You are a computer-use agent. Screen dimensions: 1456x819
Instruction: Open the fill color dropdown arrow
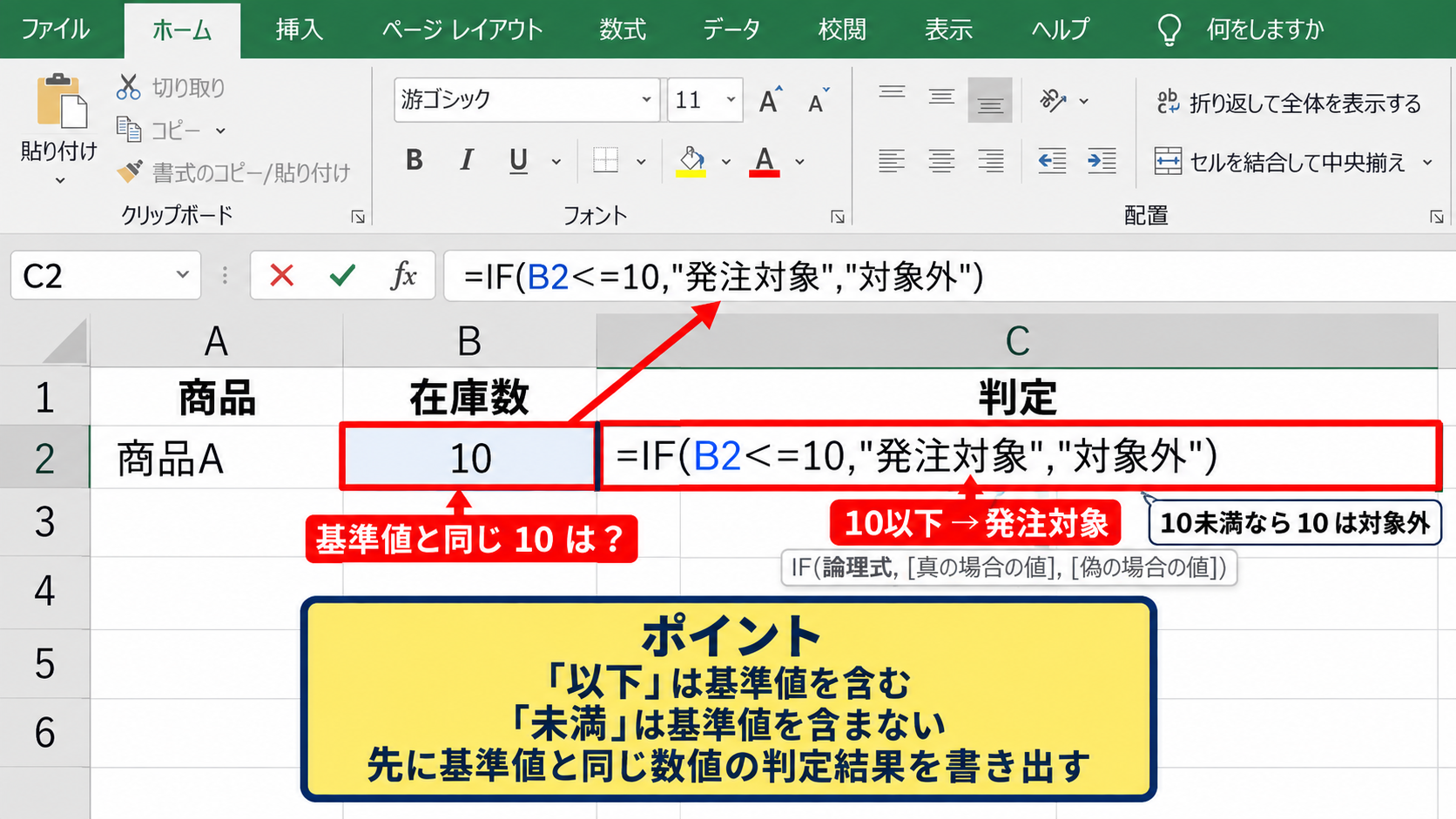click(725, 162)
